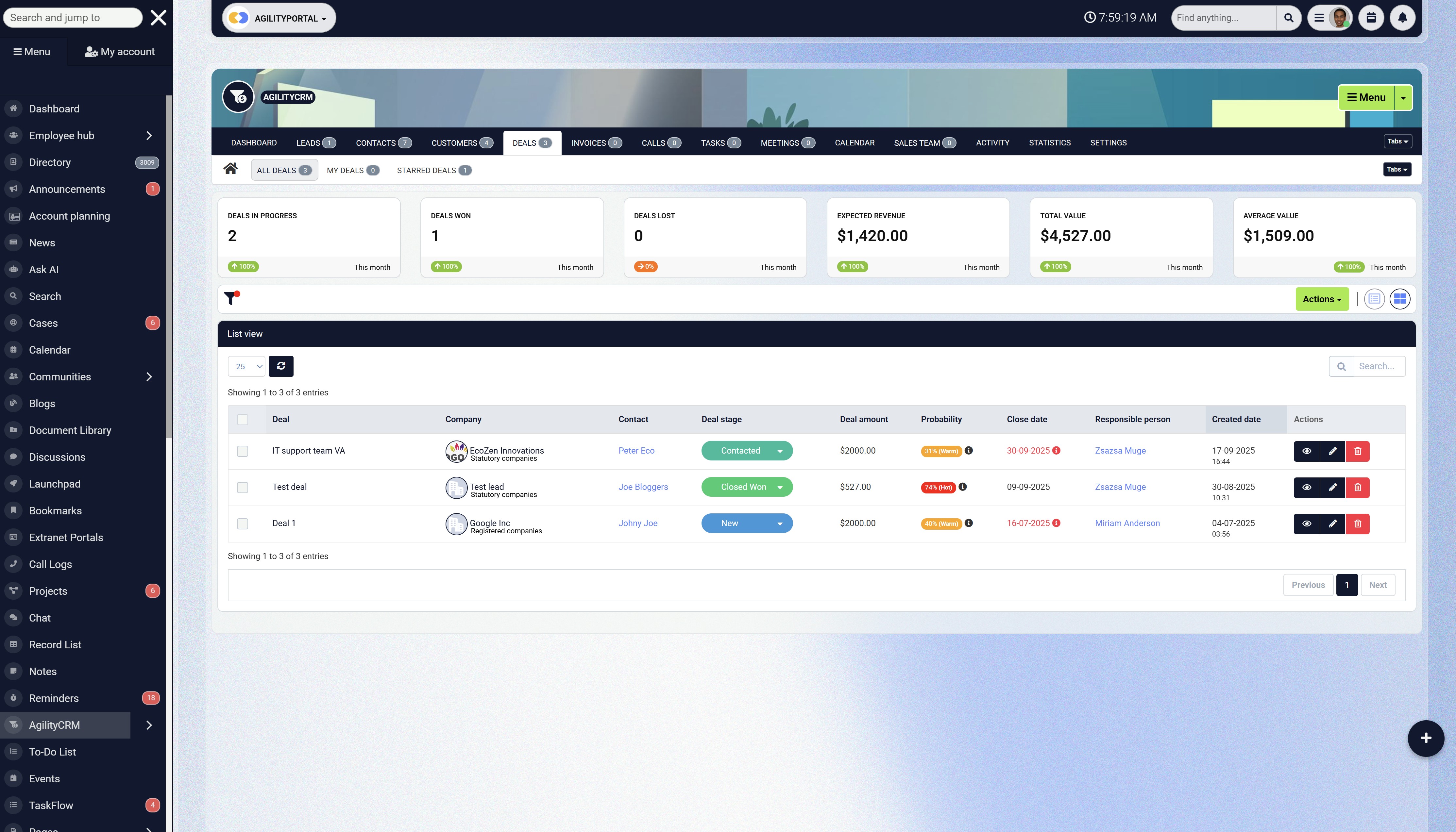Image resolution: width=1456 pixels, height=832 pixels.
Task: Switch to grid card view icon
Action: click(x=1399, y=299)
